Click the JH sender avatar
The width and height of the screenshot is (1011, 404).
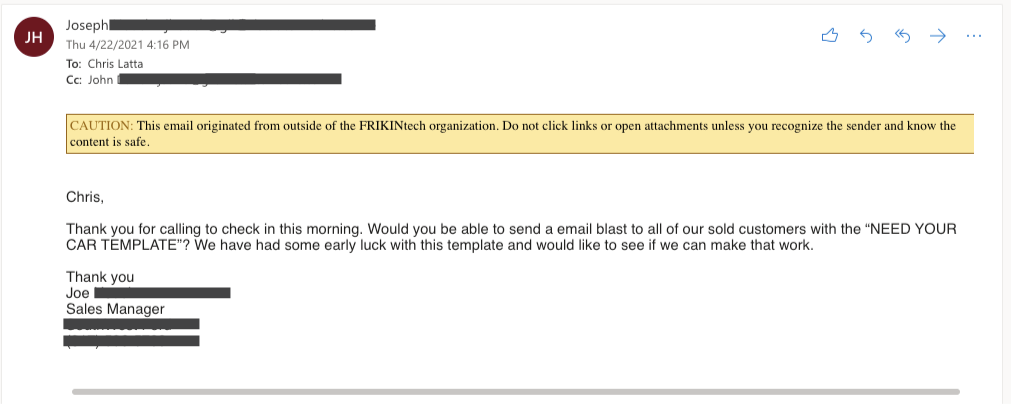click(34, 37)
